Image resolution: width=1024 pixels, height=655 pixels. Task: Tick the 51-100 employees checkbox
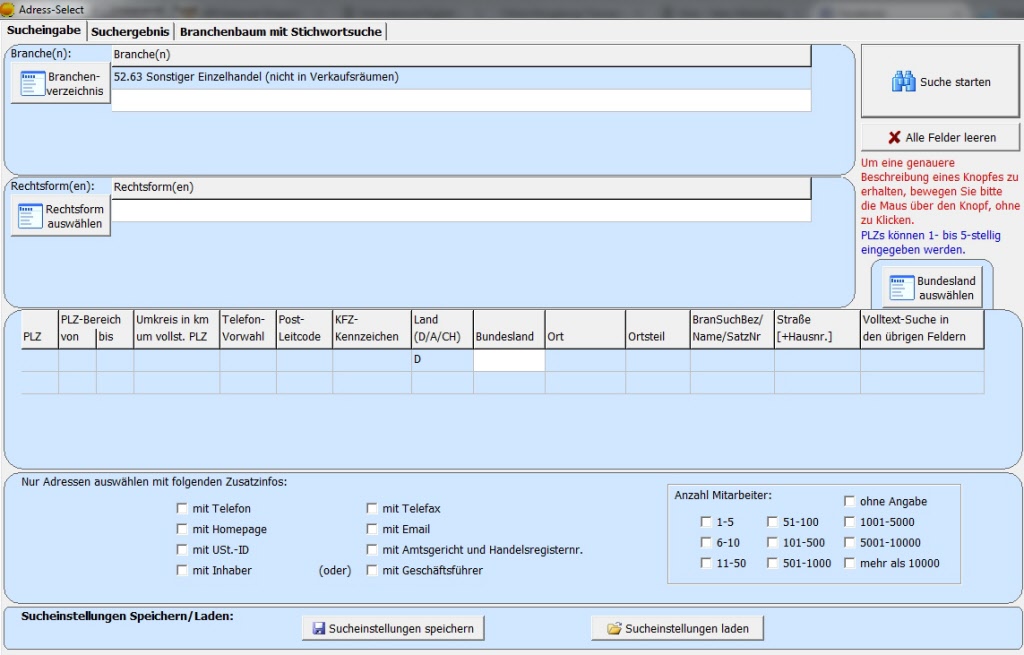[772, 522]
